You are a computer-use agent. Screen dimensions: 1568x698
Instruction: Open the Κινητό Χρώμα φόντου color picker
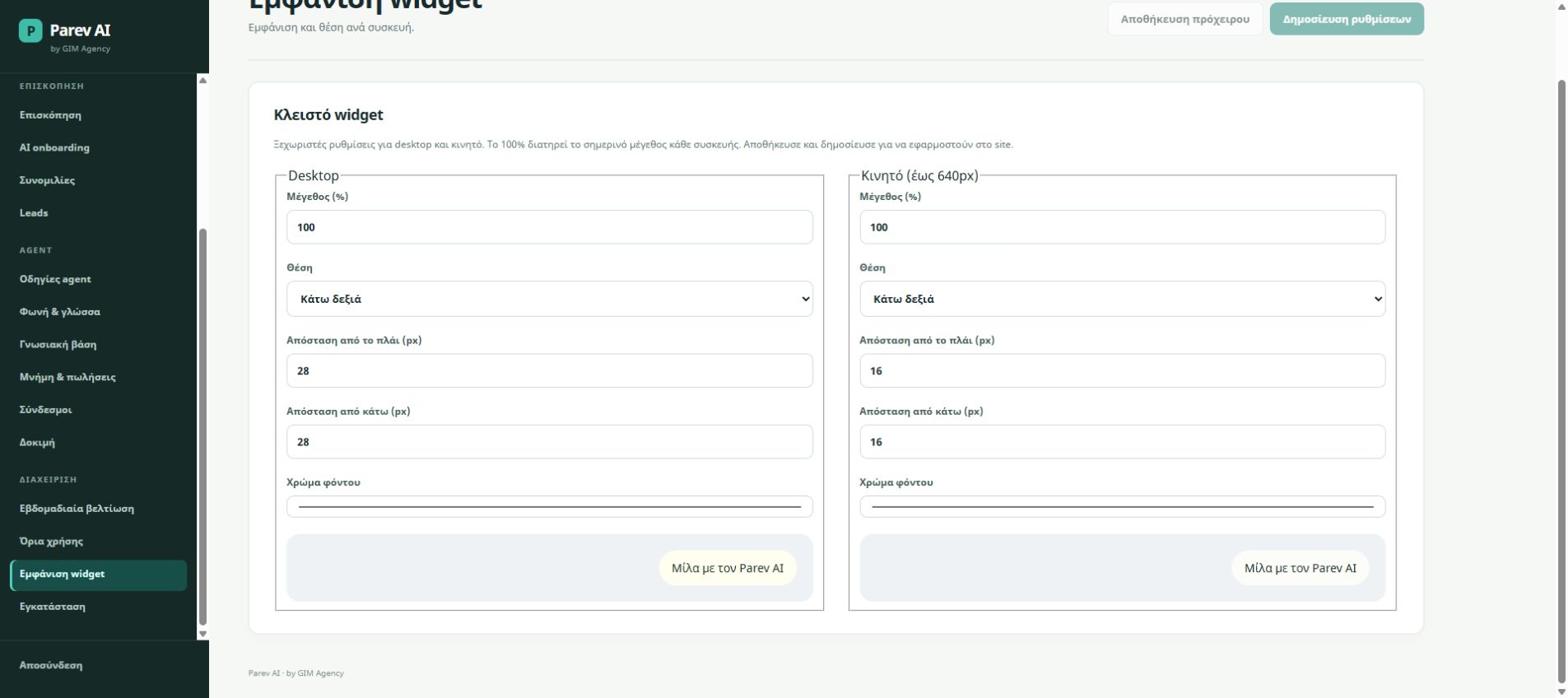[1123, 507]
